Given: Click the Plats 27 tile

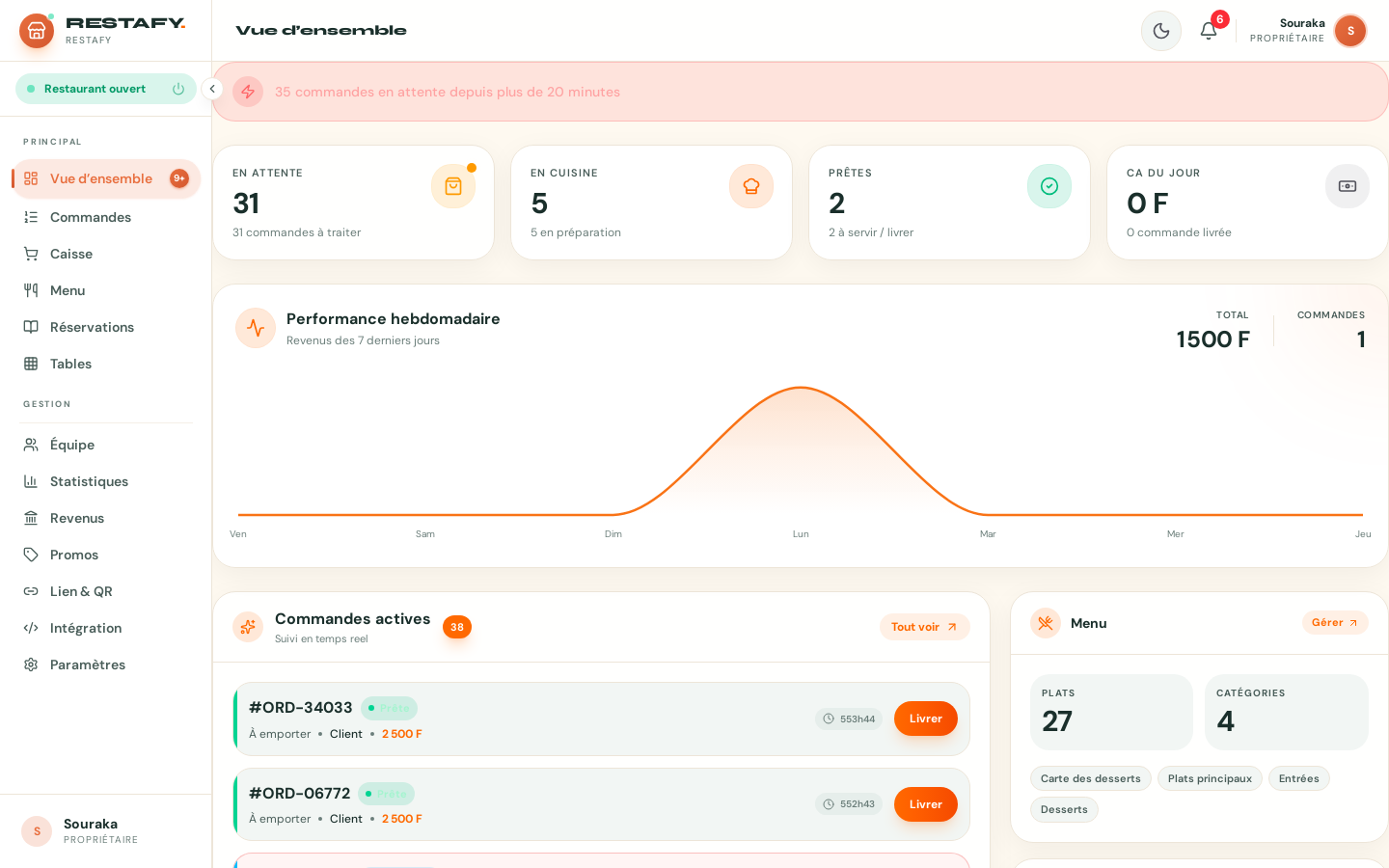Looking at the screenshot, I should point(1111,712).
